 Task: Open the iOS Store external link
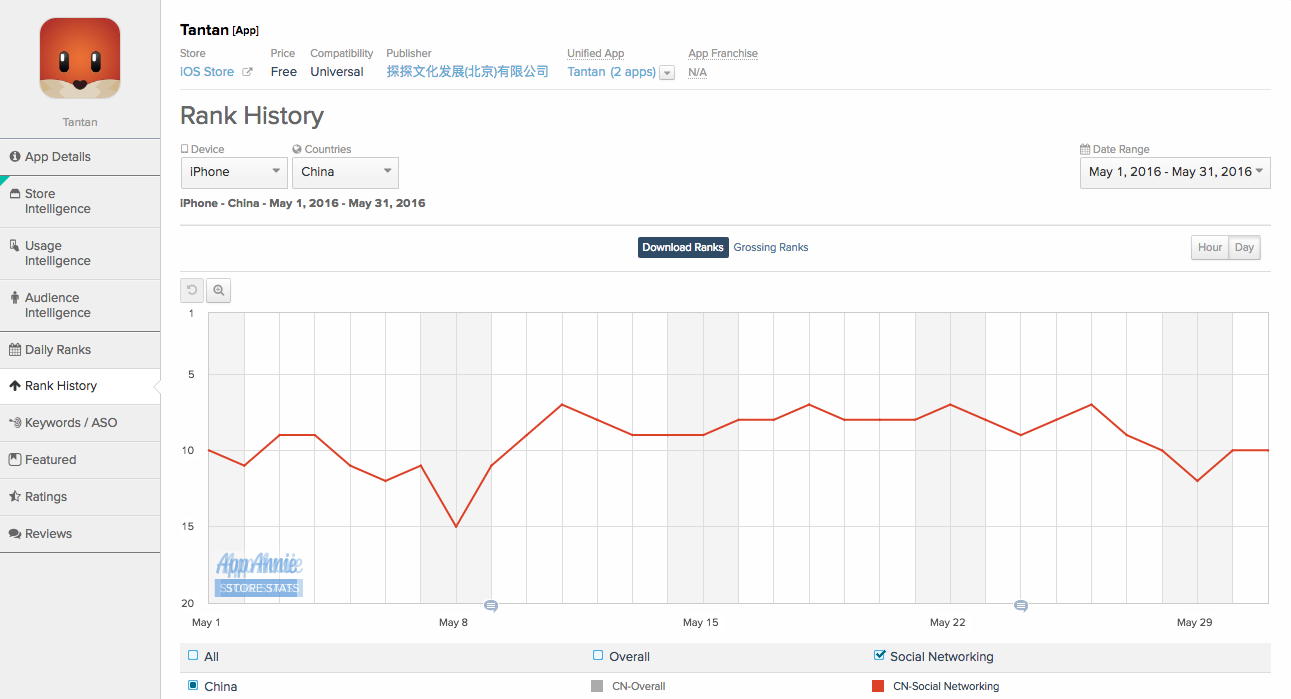click(207, 72)
